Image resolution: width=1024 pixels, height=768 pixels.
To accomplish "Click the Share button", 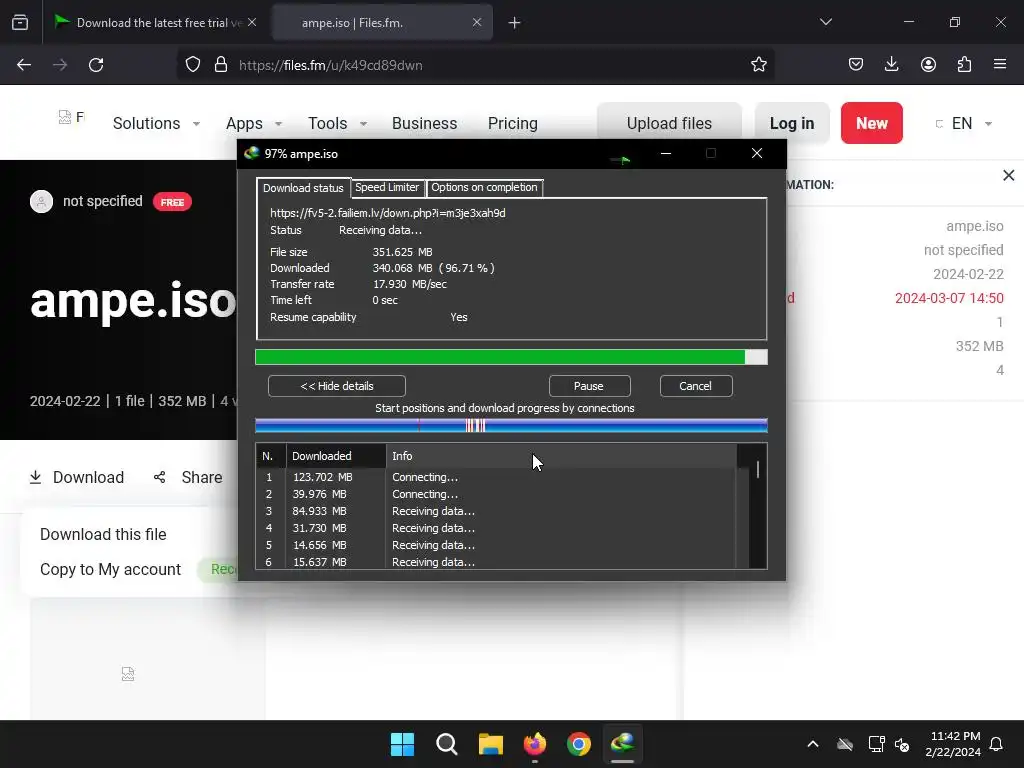I will point(188,477).
